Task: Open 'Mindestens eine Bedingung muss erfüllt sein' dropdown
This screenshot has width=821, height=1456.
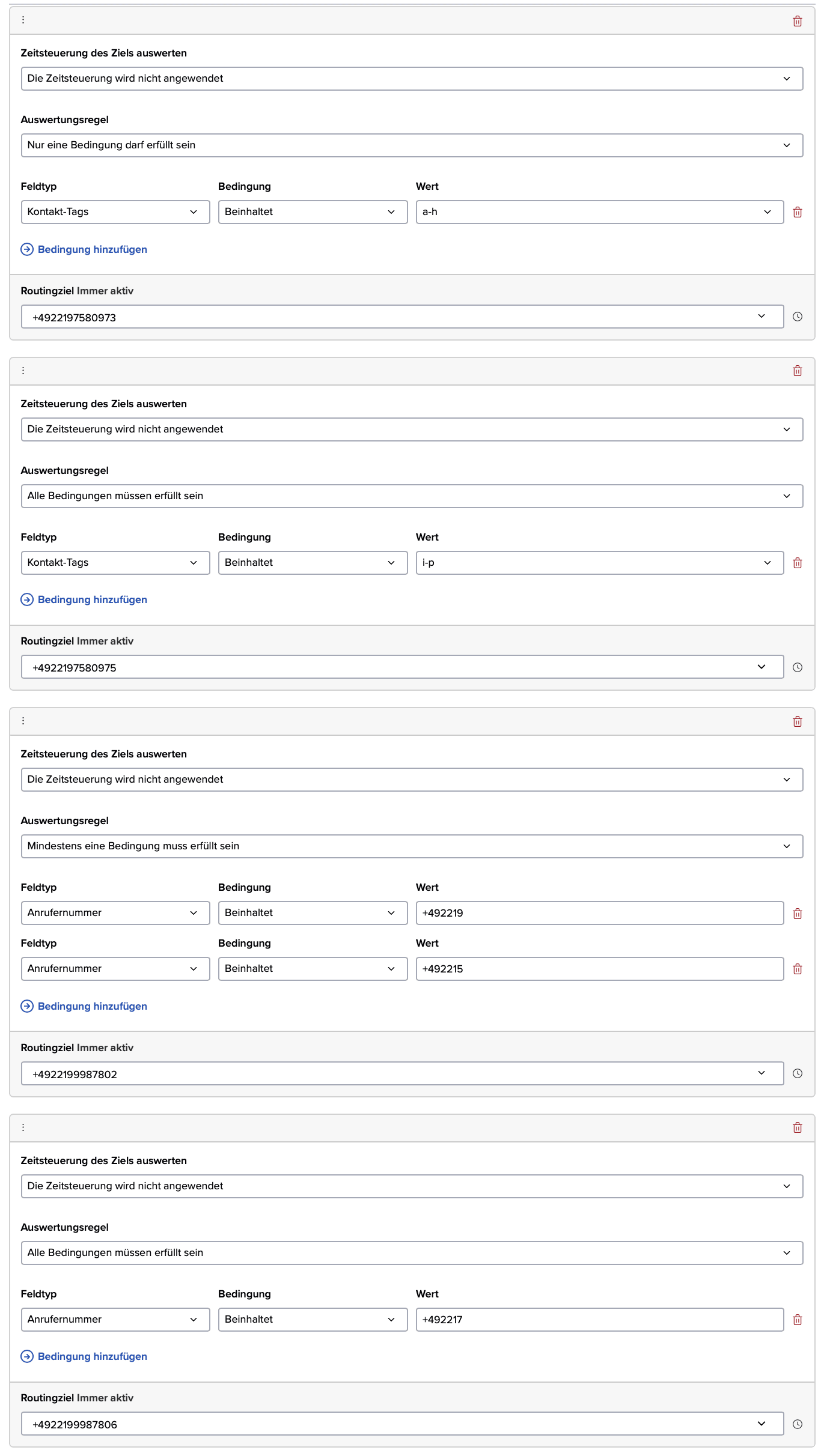Action: (x=412, y=846)
